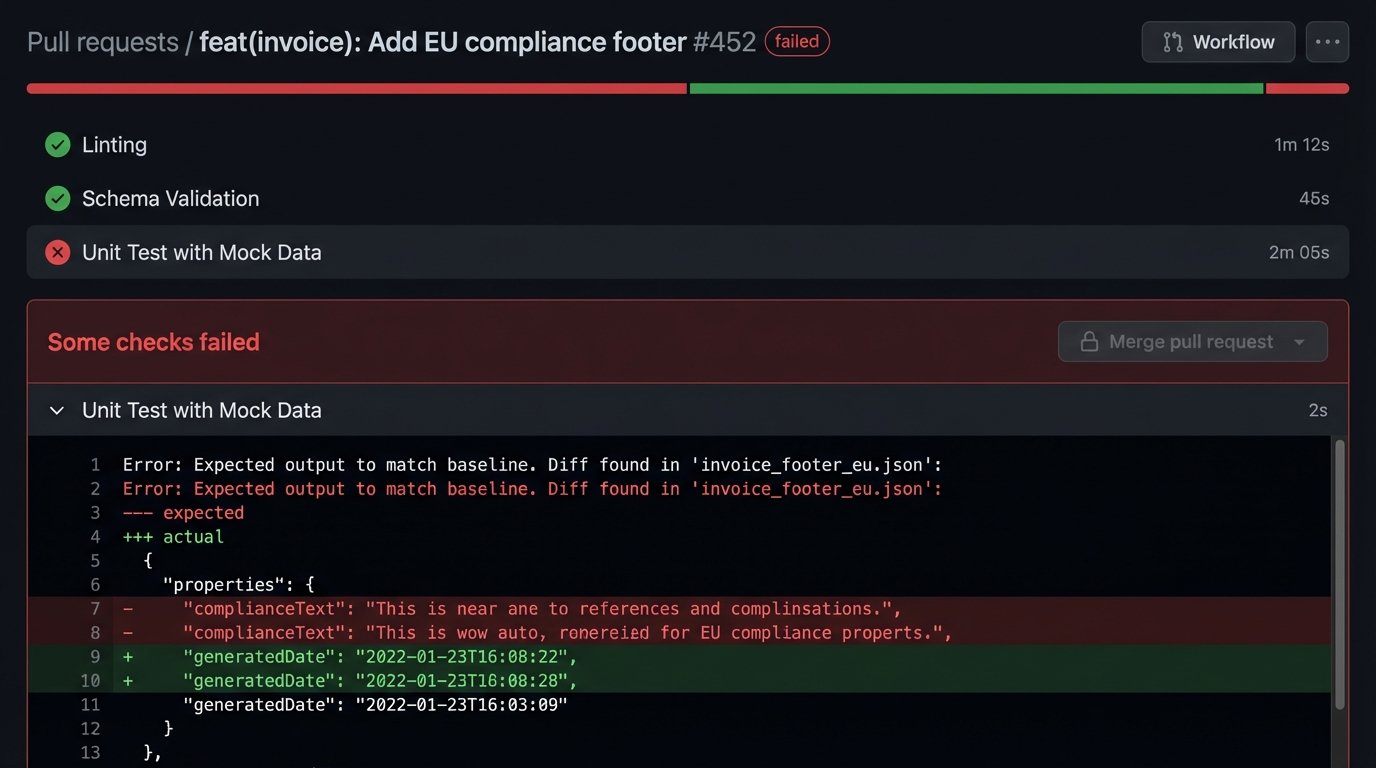Select the added generatedDate line 9 in the diff
The width and height of the screenshot is (1376, 768).
[x=380, y=657]
